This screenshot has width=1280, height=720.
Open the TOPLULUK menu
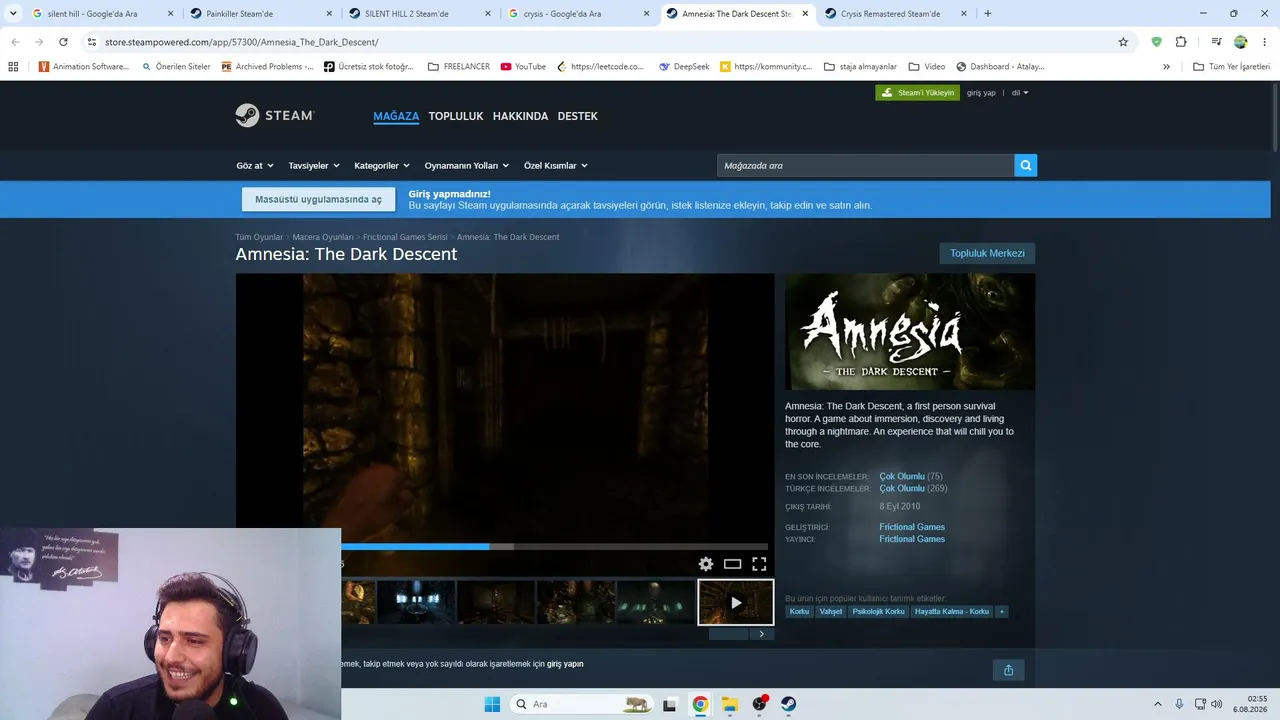(456, 116)
